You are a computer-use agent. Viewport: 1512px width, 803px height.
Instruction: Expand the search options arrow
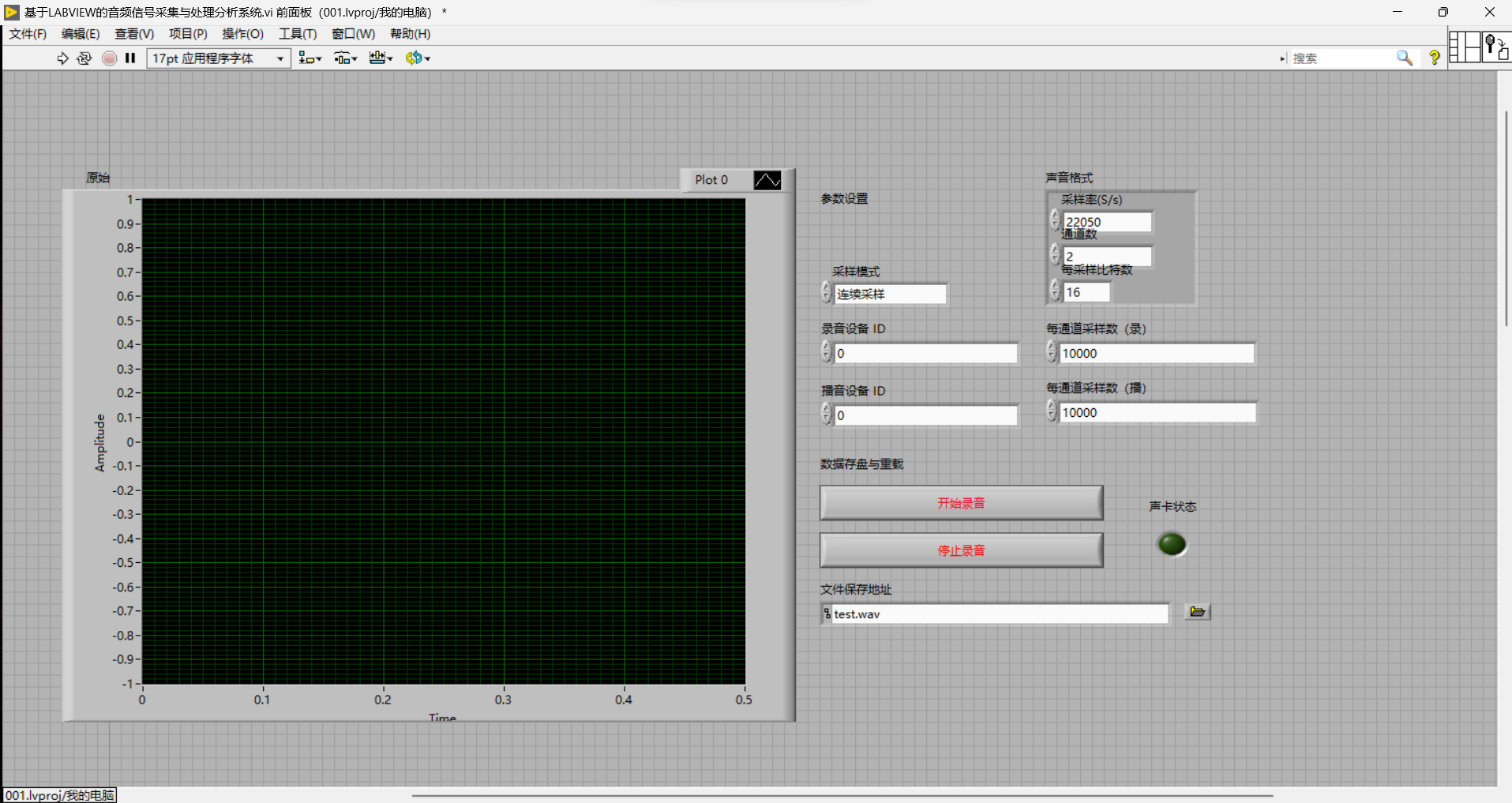point(1283,58)
